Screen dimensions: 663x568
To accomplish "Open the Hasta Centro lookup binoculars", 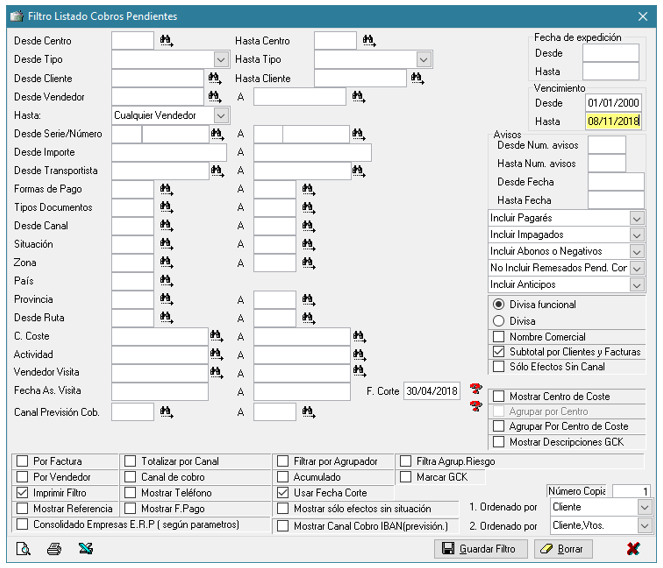I will pos(370,41).
